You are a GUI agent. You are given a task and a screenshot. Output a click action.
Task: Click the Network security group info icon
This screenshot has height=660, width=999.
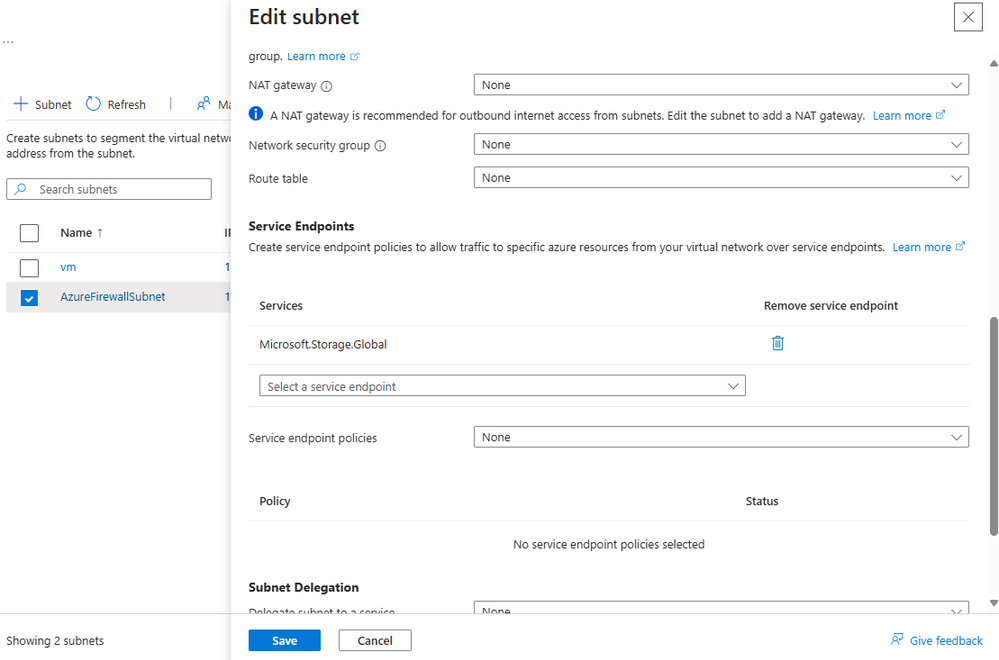[x=380, y=146]
